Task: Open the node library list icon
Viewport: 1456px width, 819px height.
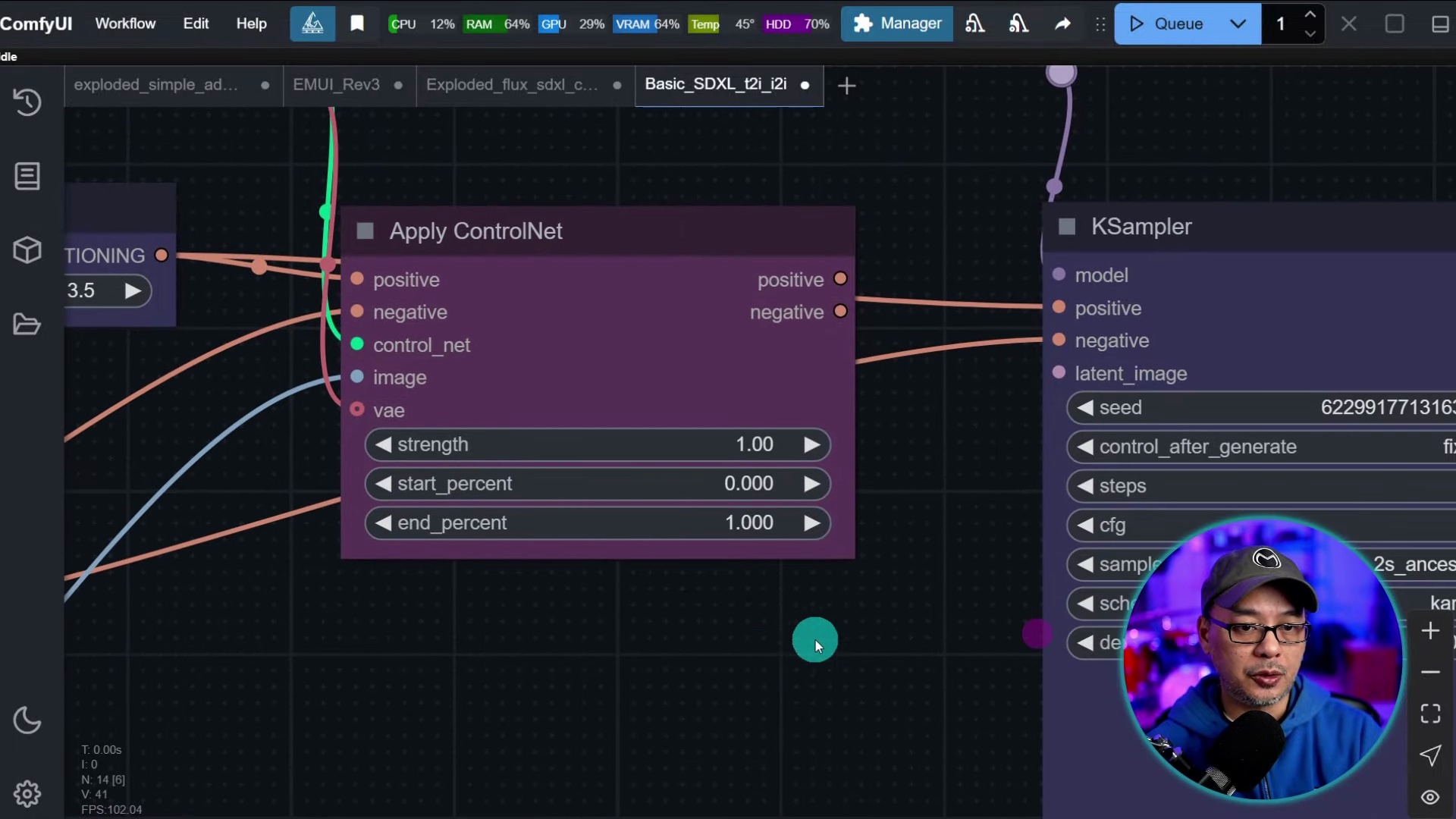Action: point(27,176)
